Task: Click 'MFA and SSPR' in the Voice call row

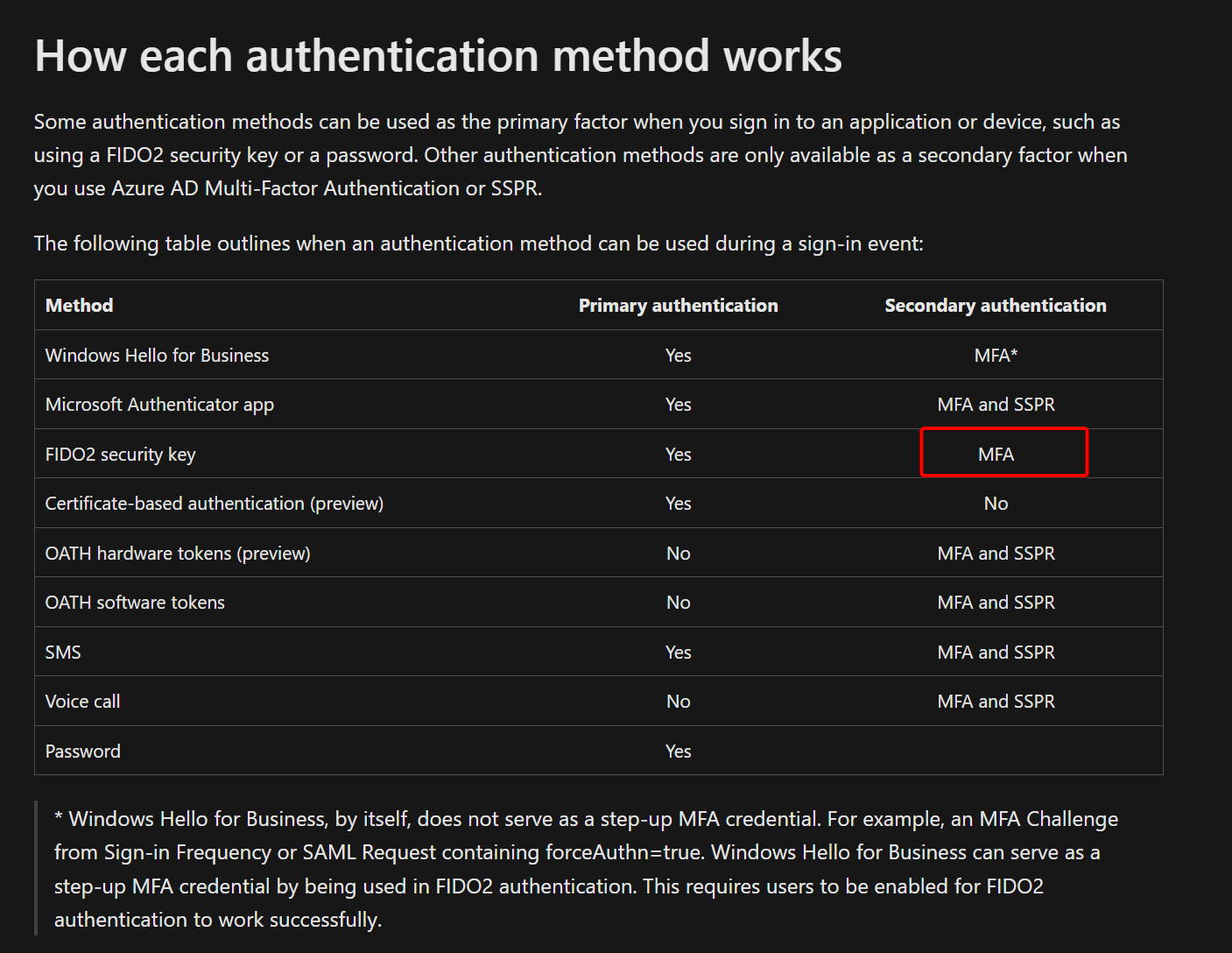Action: pos(995,701)
